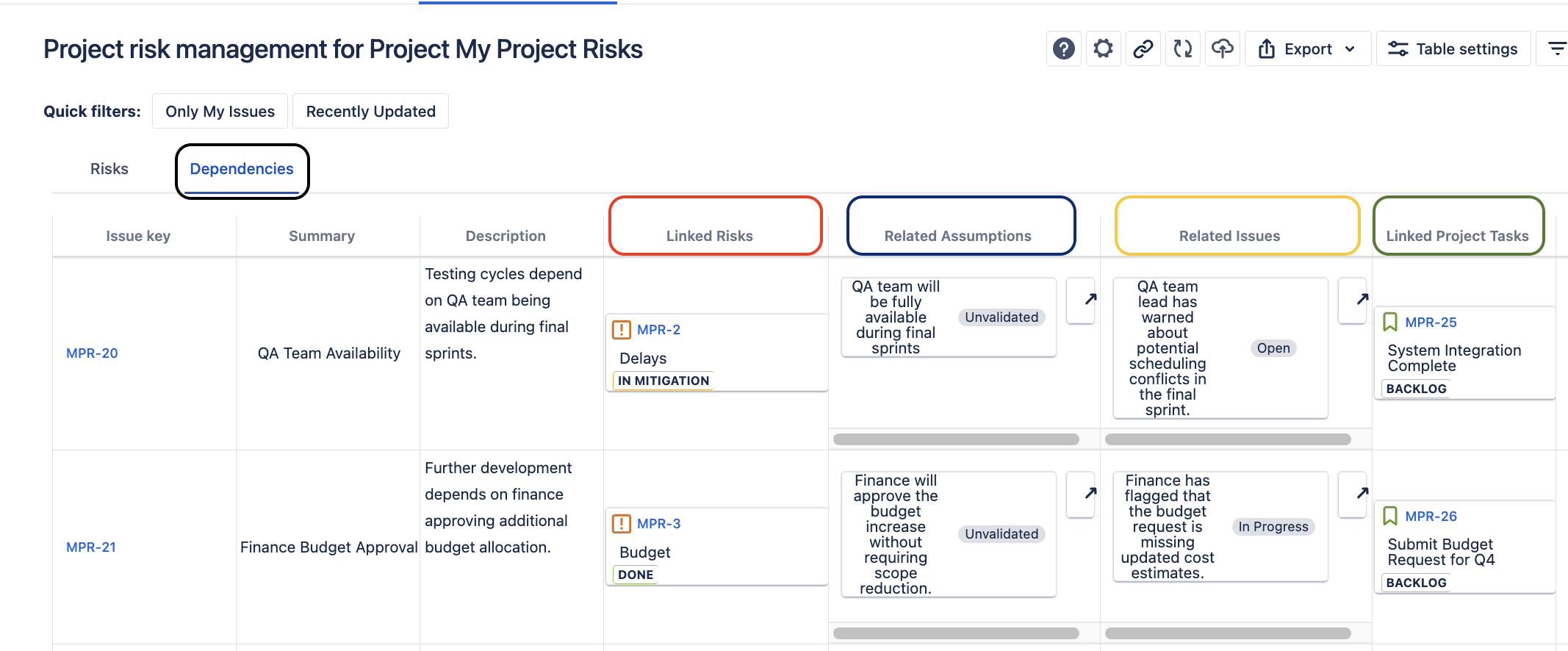Click the copy link chain icon

click(x=1143, y=49)
